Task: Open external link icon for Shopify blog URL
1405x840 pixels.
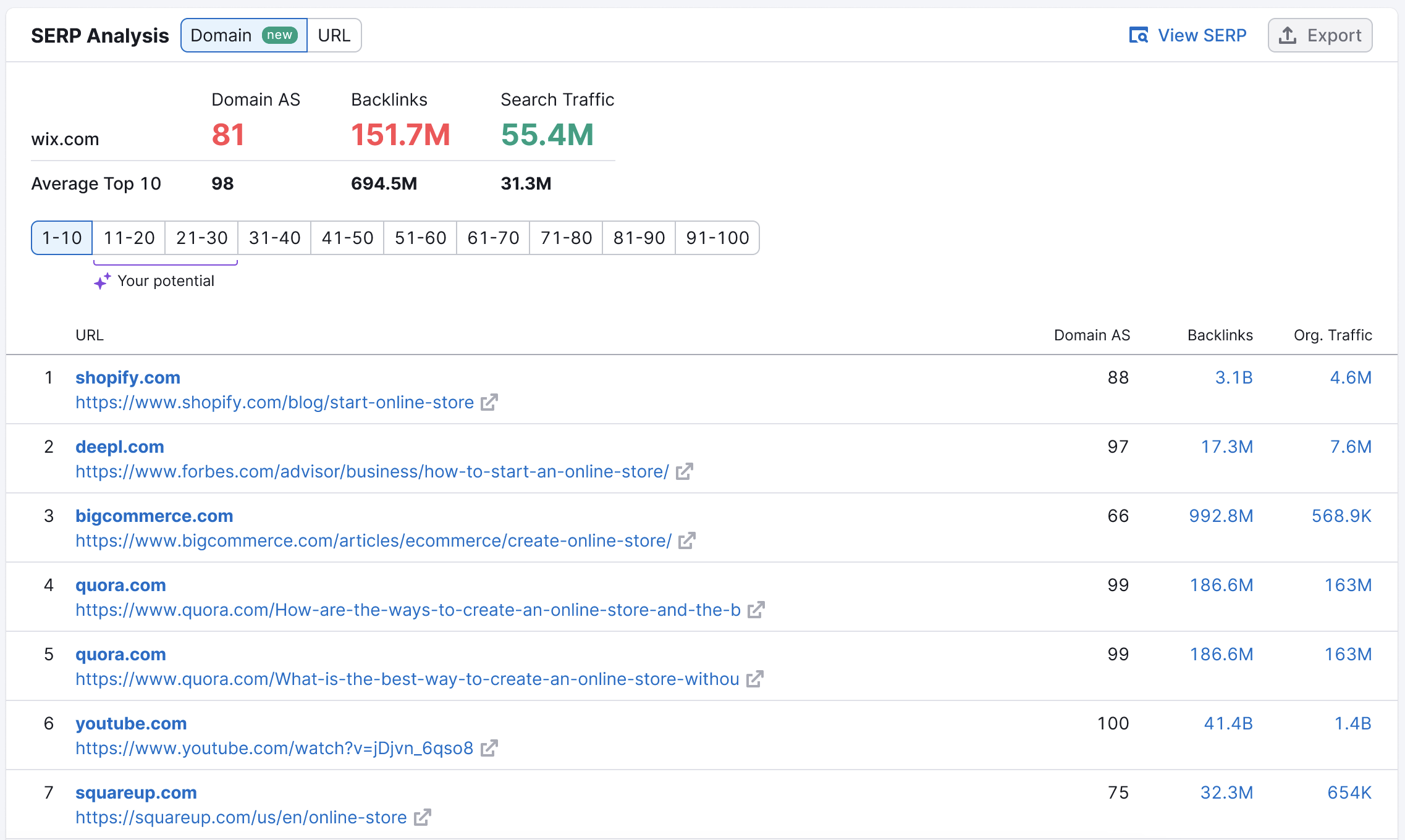Action: [x=489, y=403]
